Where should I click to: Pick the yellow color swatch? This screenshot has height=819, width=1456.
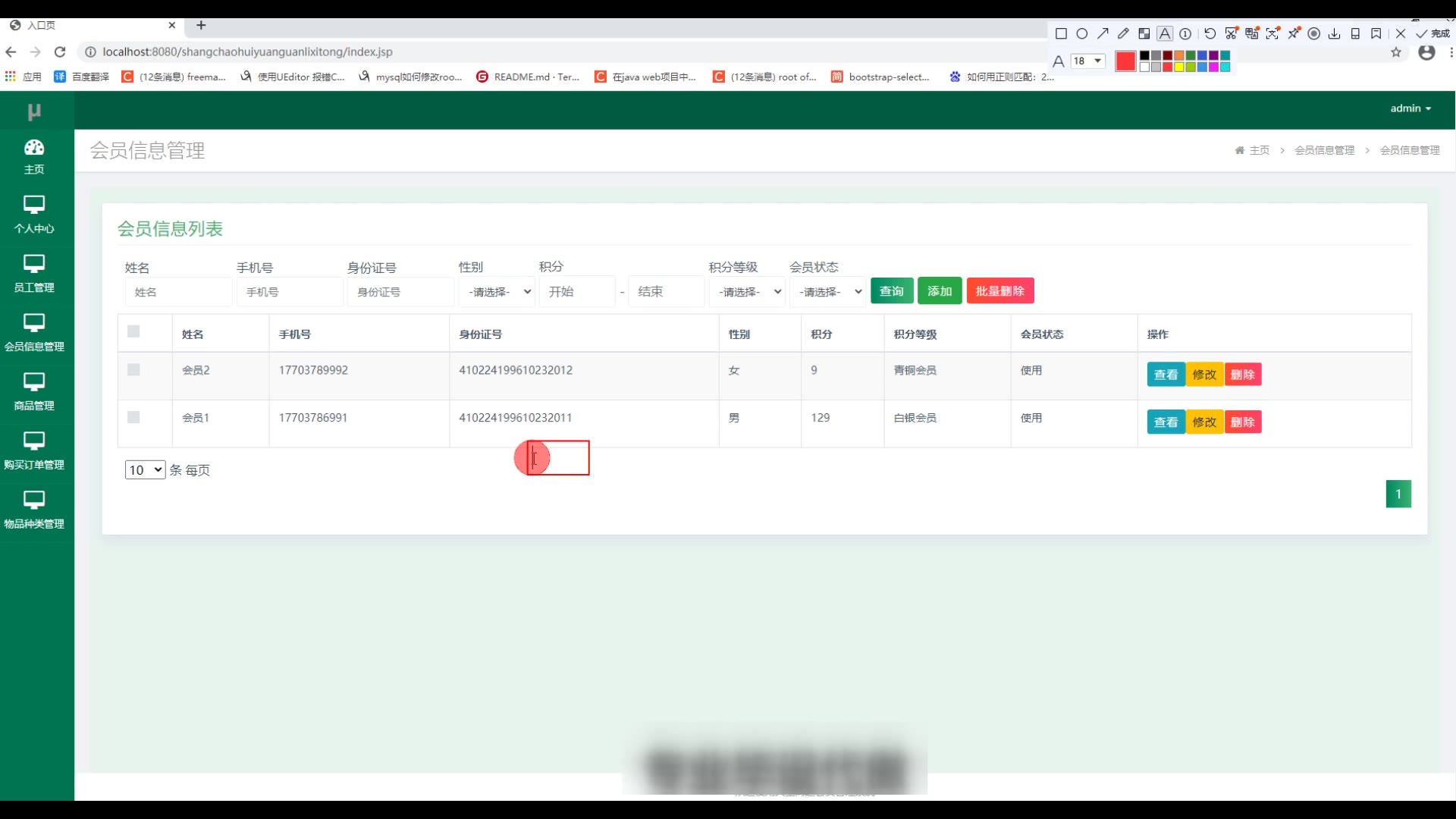1179,67
